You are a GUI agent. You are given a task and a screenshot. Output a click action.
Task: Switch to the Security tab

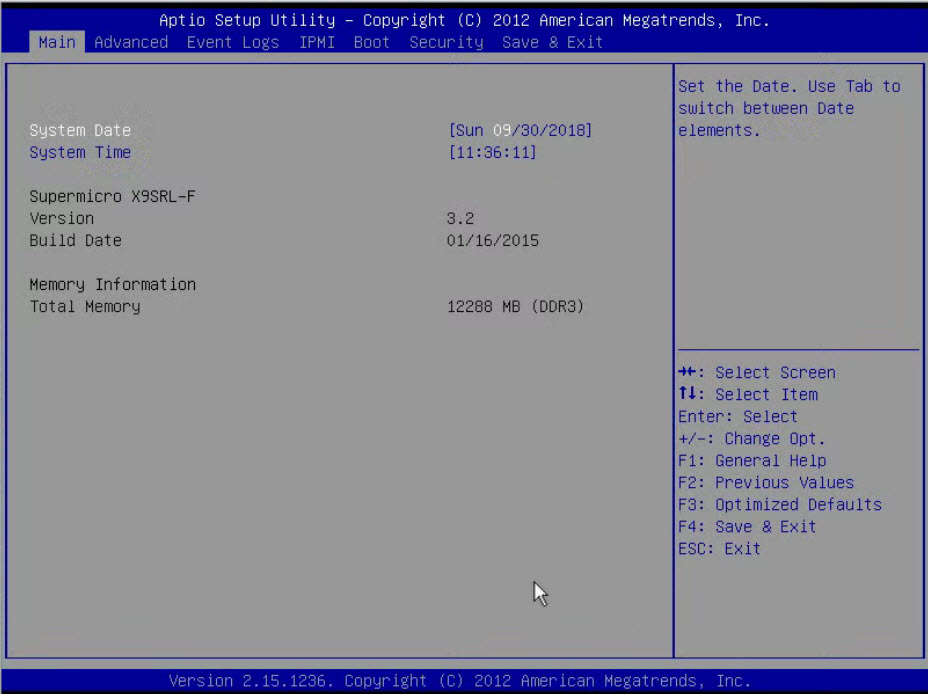click(x=446, y=43)
